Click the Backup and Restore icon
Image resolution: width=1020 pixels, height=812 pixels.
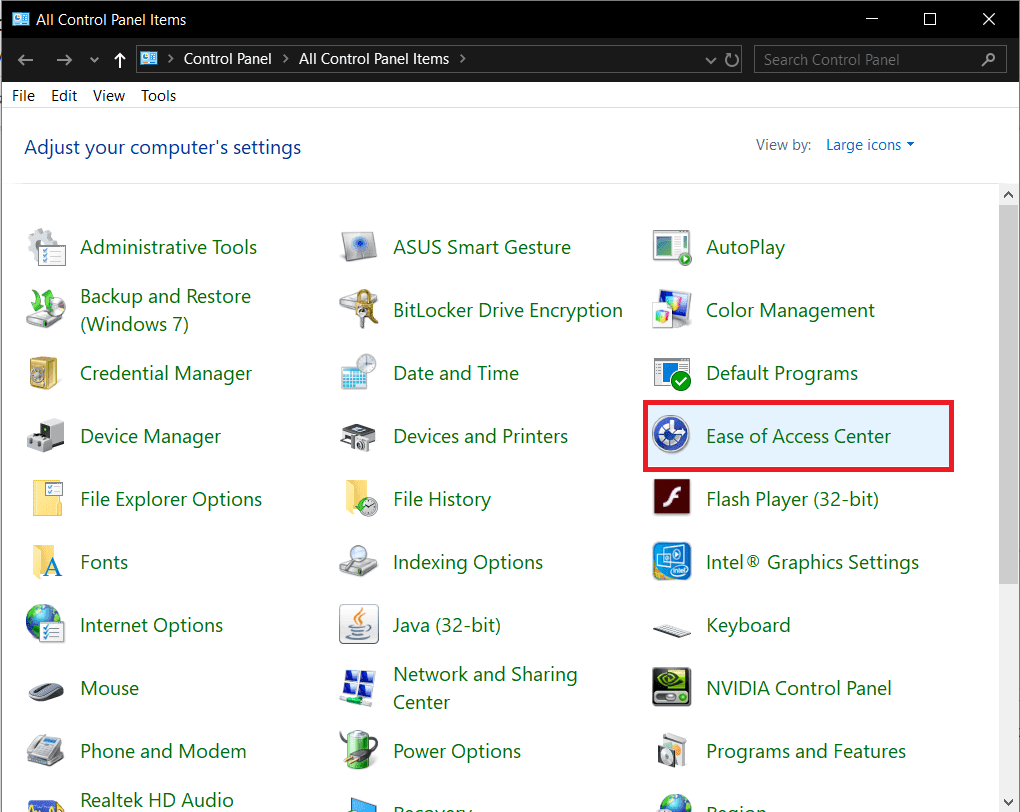46,310
